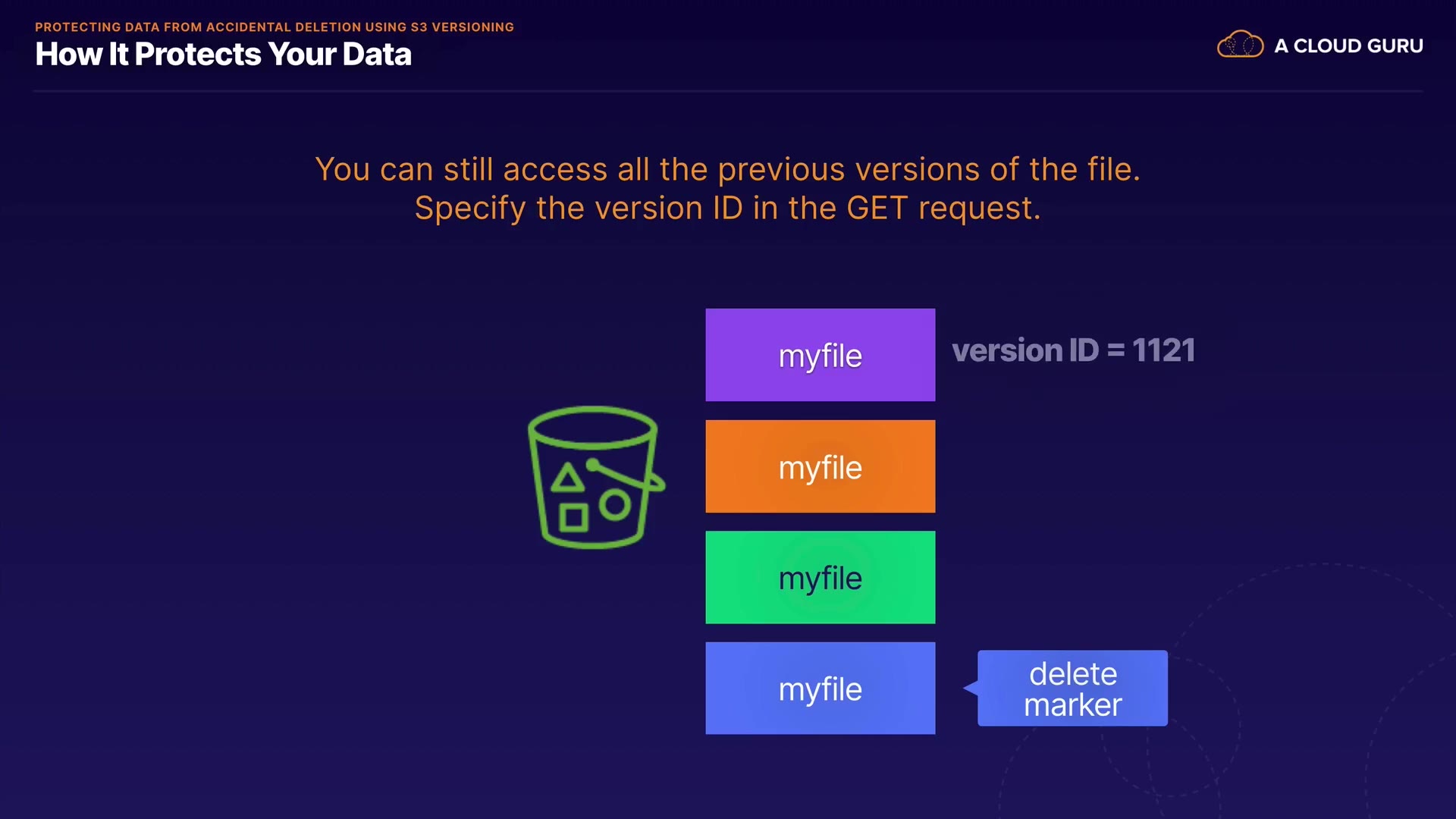
Task: Click the A Cloud Guru cloud logo
Action: point(1239,45)
